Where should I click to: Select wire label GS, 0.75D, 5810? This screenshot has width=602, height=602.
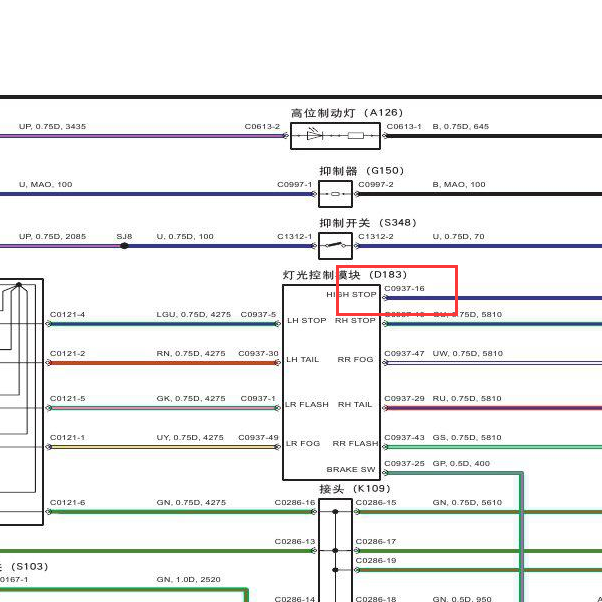467,437
